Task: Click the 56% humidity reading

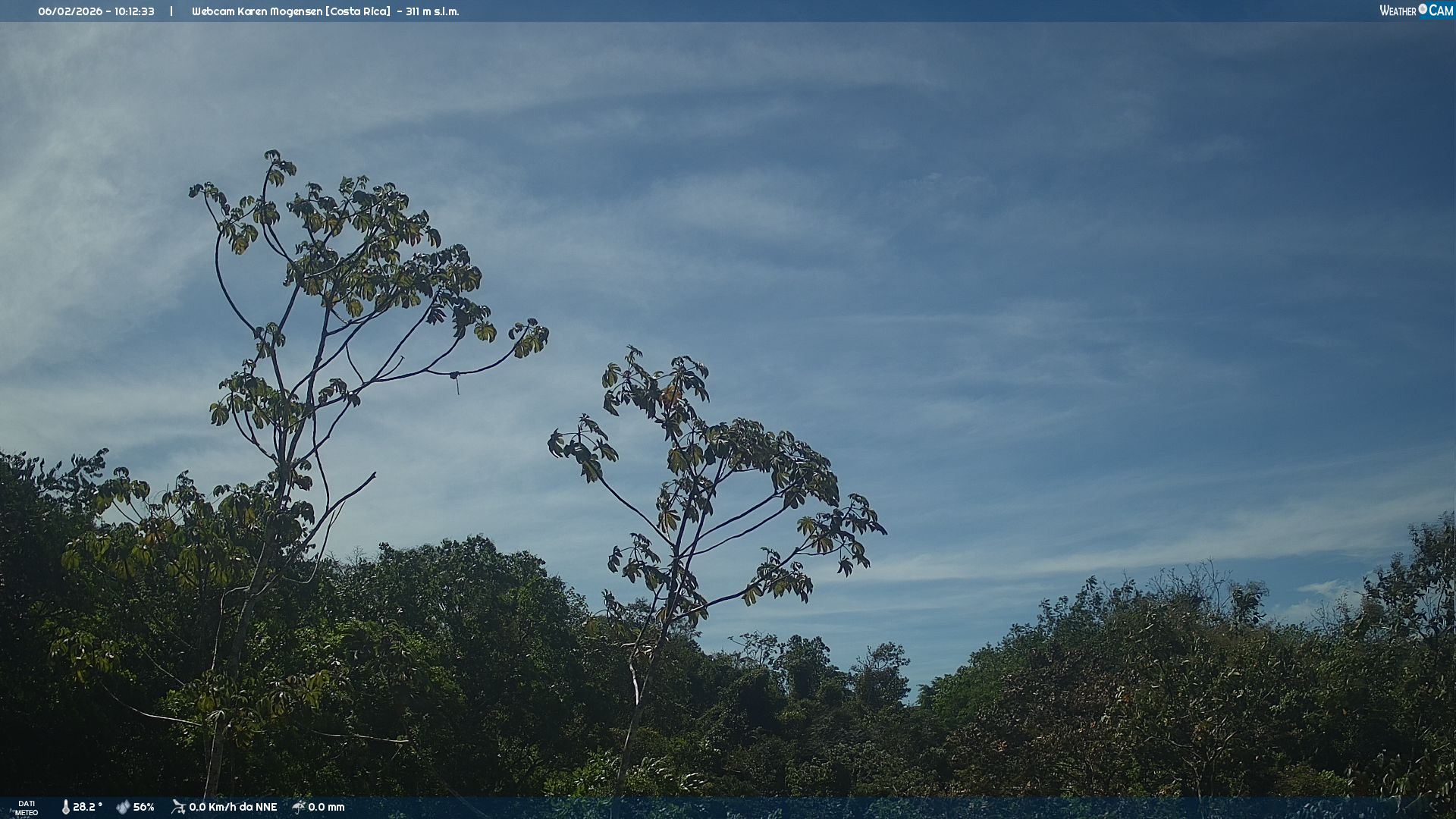Action: point(144,807)
